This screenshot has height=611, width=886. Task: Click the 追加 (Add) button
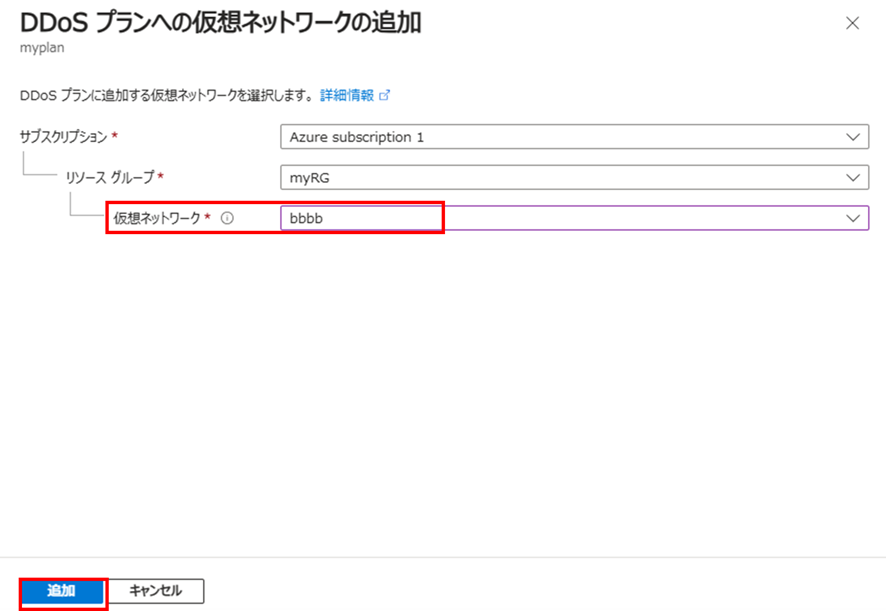(63, 591)
